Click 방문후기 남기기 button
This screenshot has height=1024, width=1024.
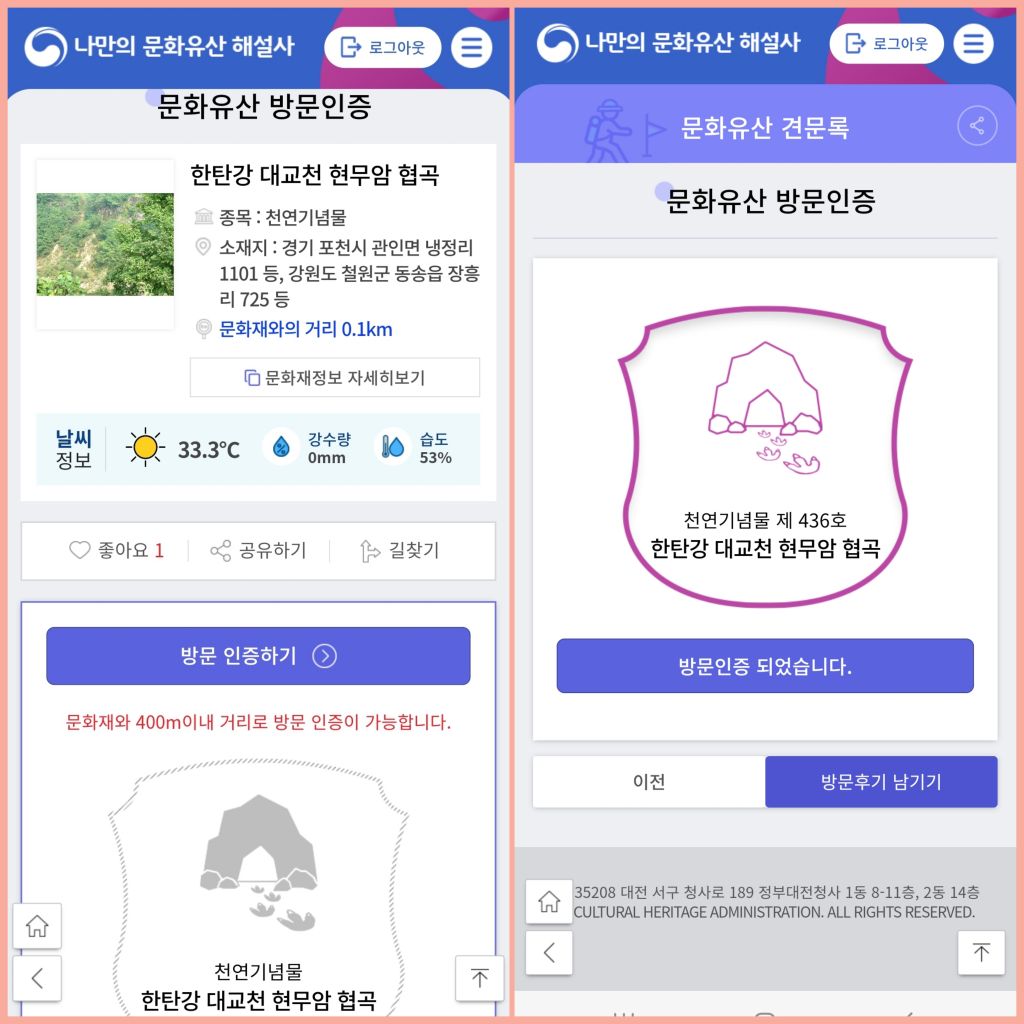[x=881, y=782]
